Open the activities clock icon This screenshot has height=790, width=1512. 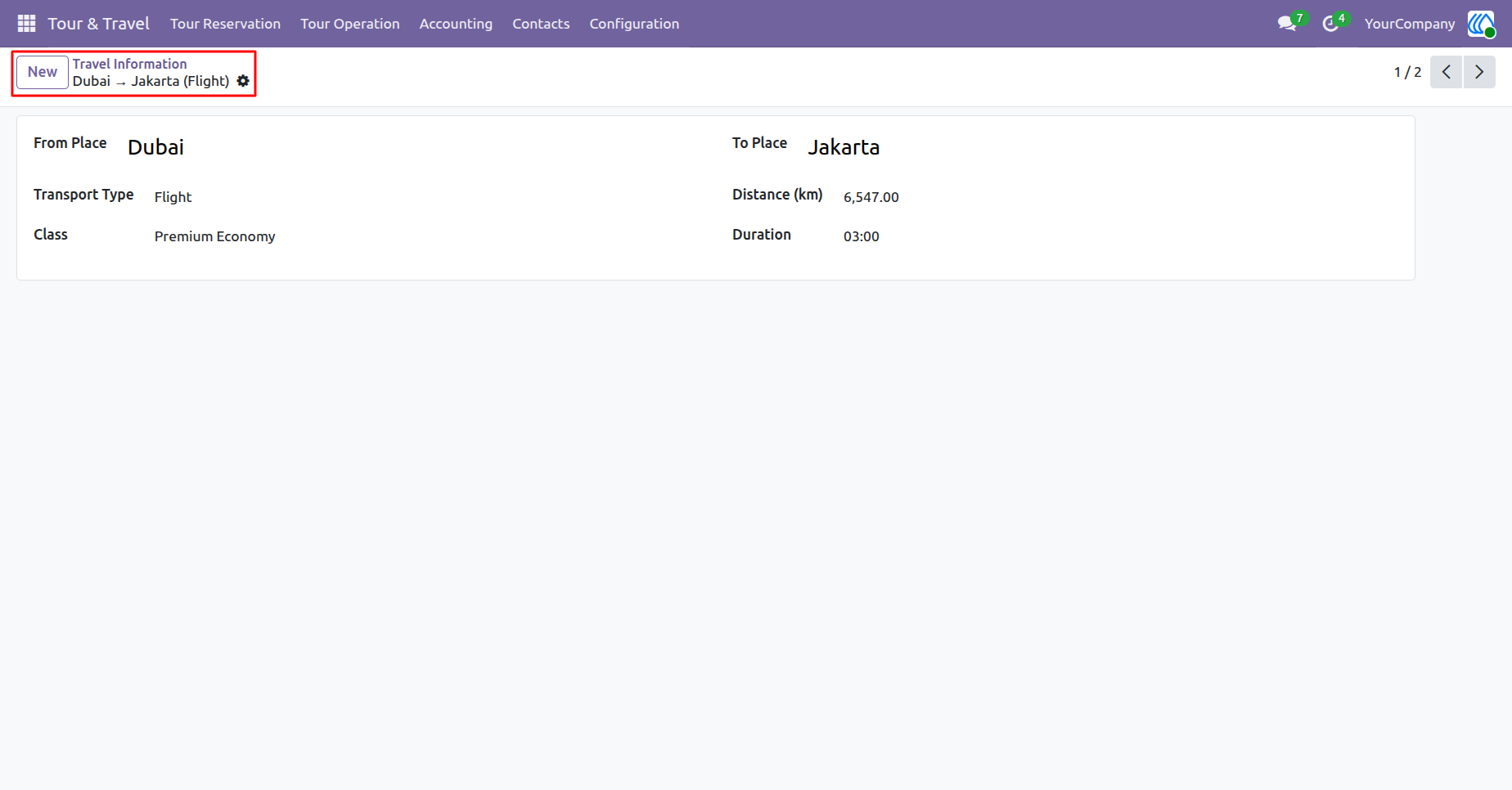click(x=1330, y=24)
